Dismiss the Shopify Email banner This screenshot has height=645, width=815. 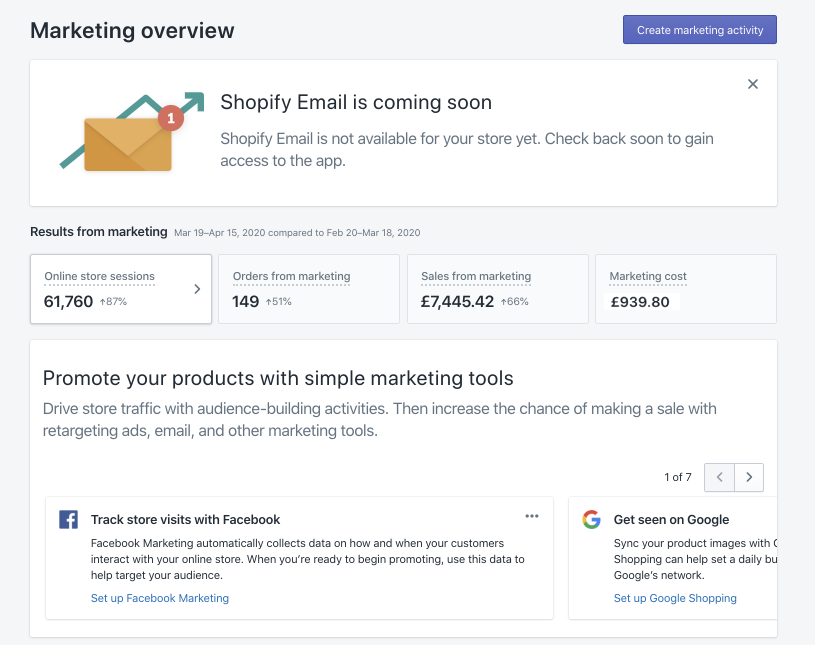[752, 84]
